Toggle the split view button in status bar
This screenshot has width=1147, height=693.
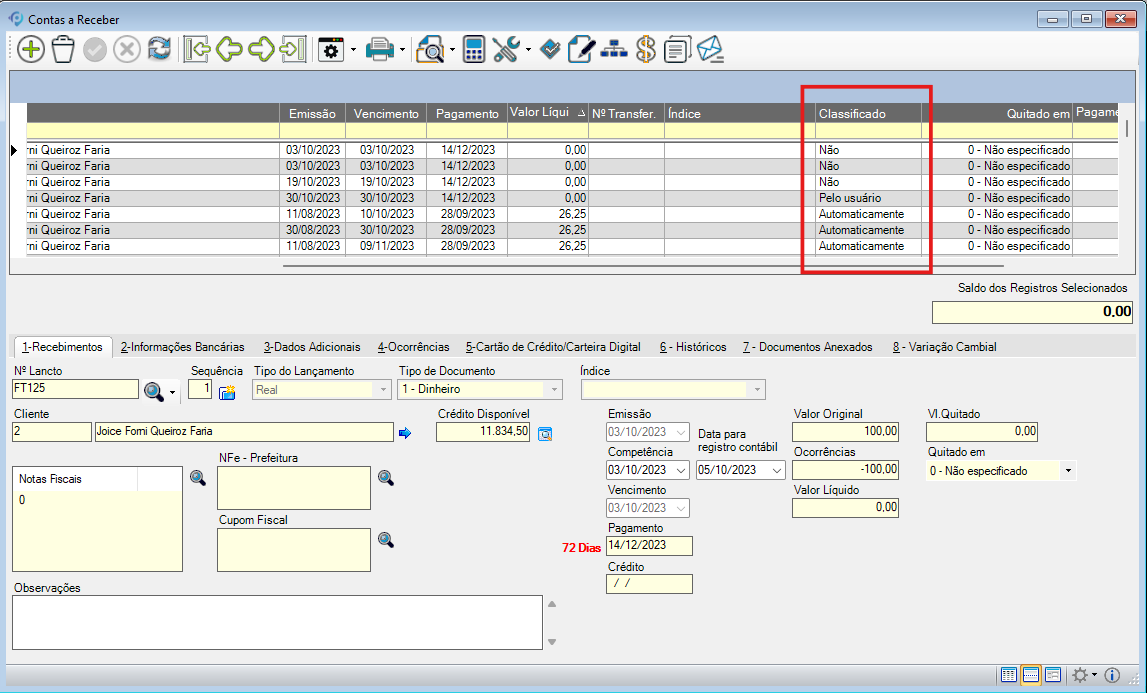[1031, 675]
